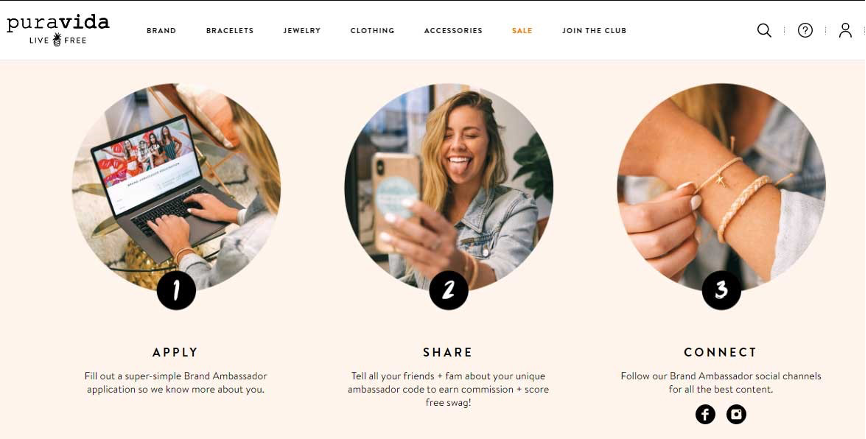
Task: Visit the Facebook ambassador page icon
Action: pos(705,414)
